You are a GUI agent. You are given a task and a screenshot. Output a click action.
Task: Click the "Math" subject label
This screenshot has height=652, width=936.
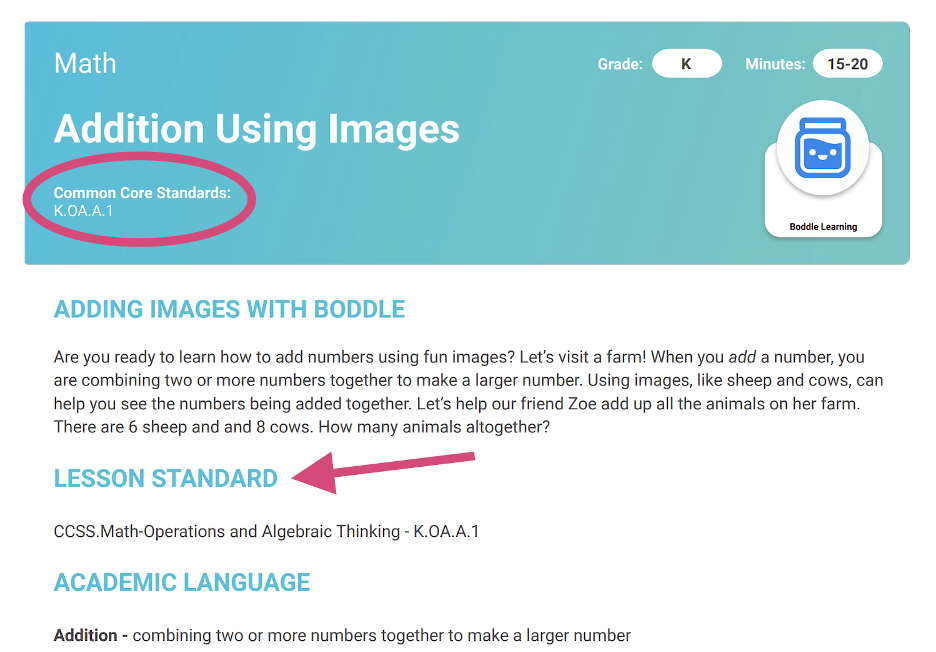point(85,64)
